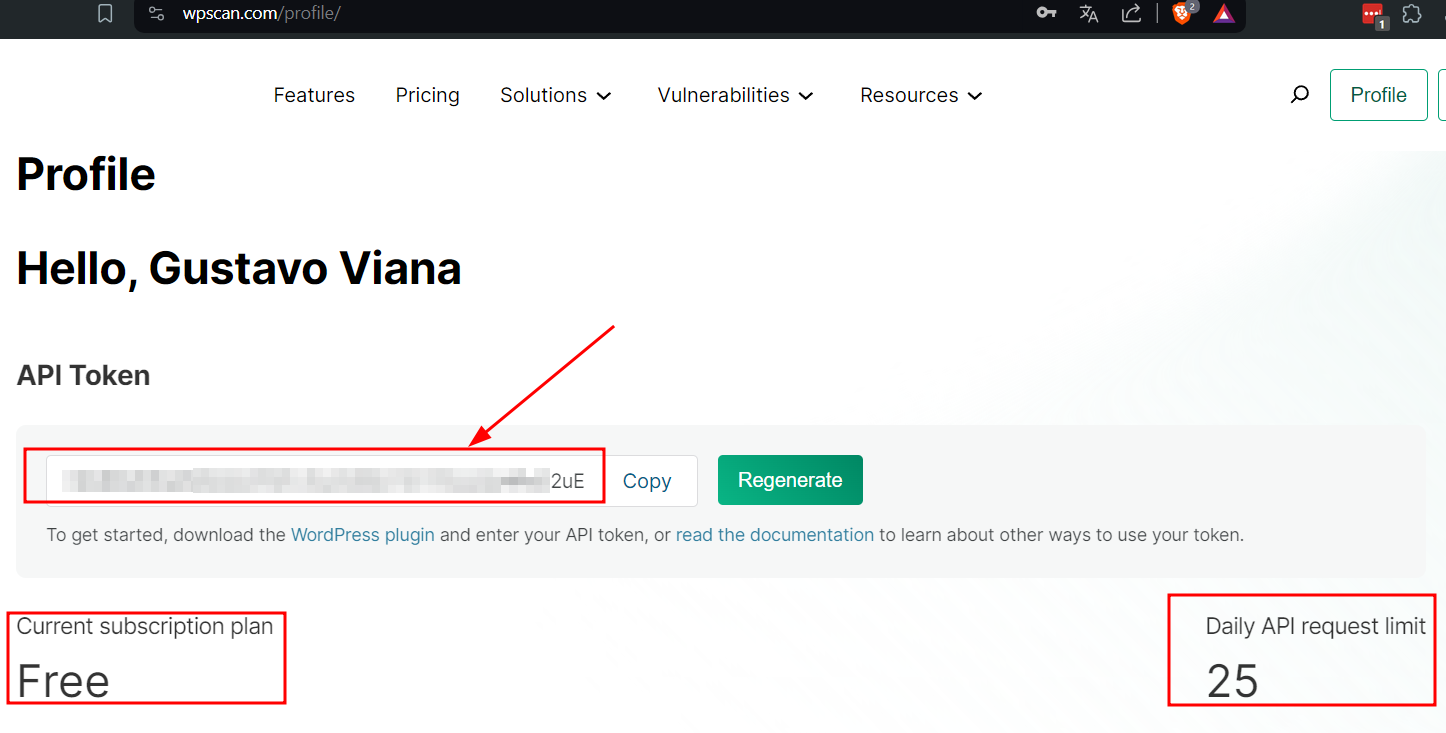Expand the Resources dropdown menu
This screenshot has height=733, width=1446.
(x=922, y=95)
